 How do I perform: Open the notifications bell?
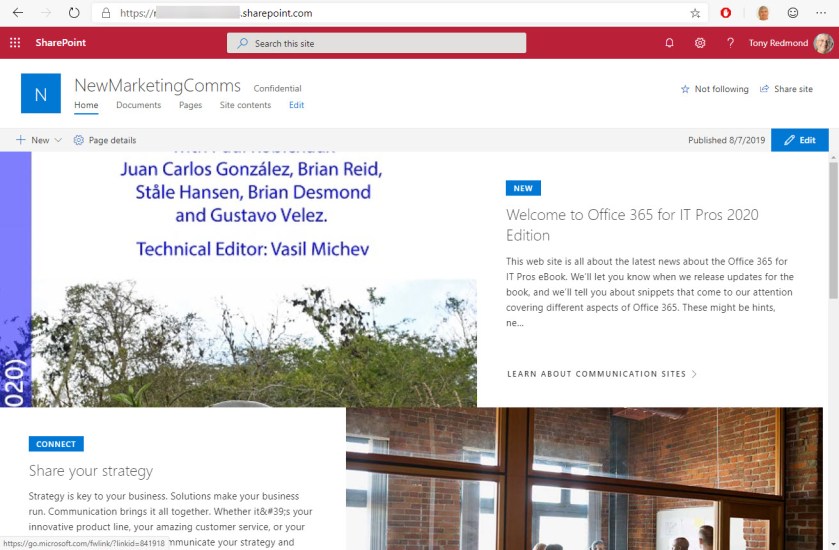tap(669, 43)
